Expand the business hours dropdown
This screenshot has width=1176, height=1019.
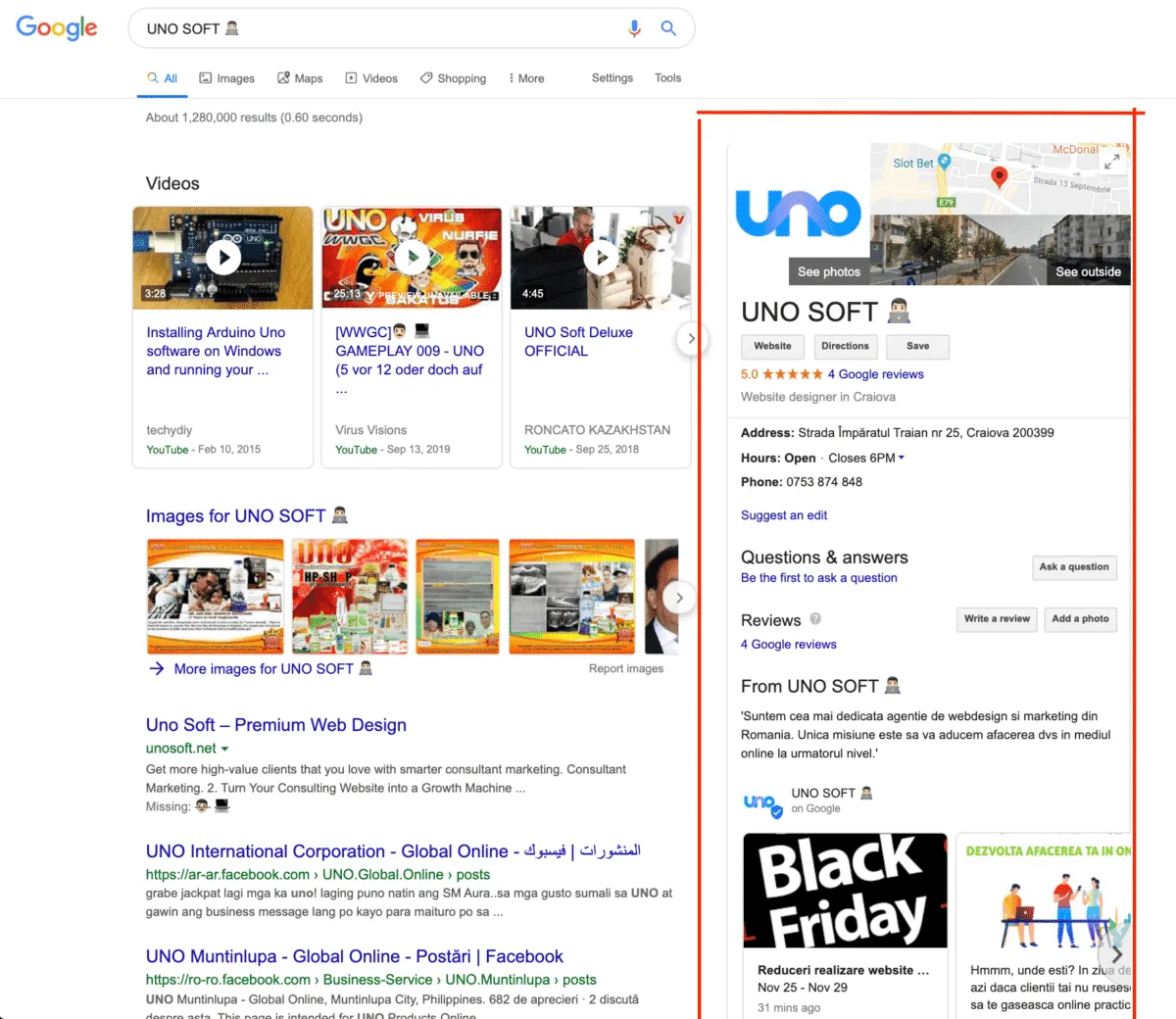click(902, 458)
